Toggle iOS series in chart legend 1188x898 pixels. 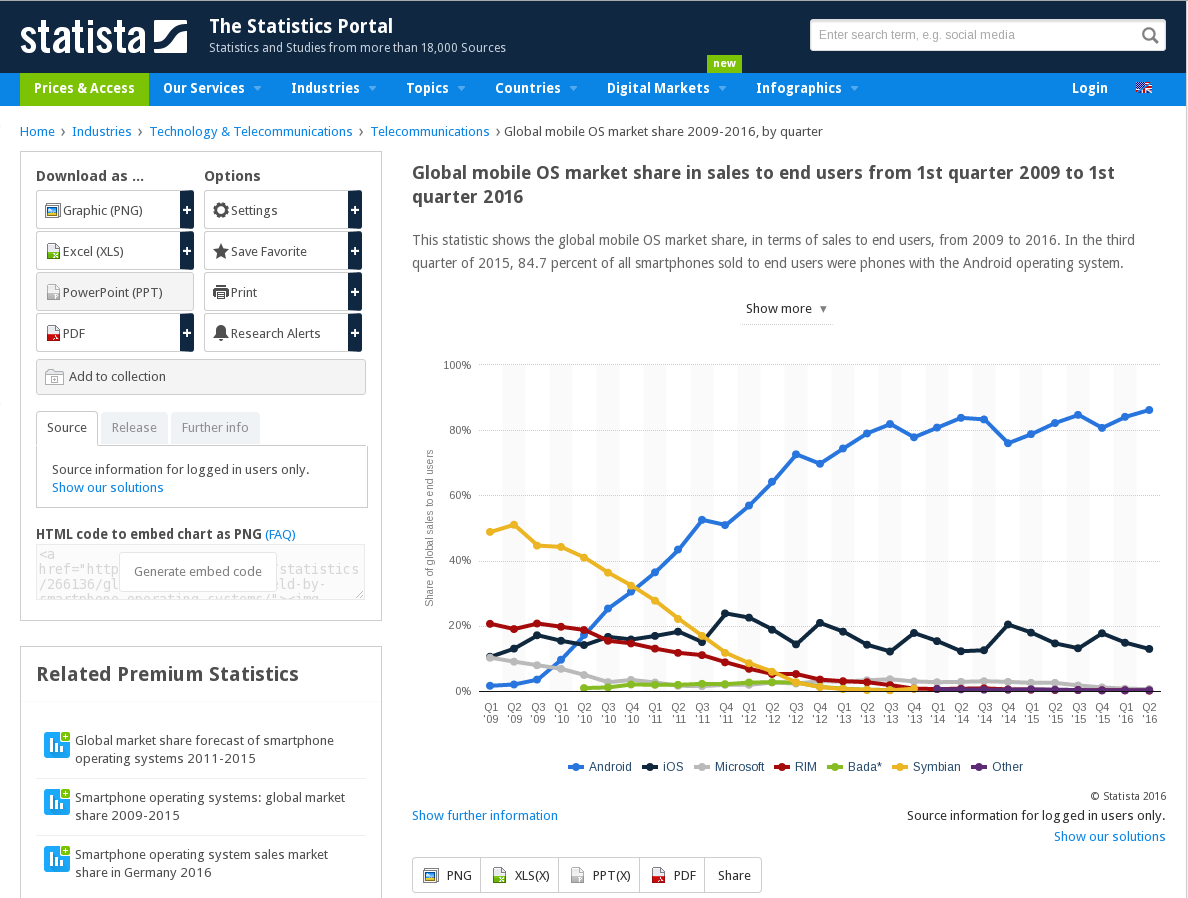click(x=663, y=767)
